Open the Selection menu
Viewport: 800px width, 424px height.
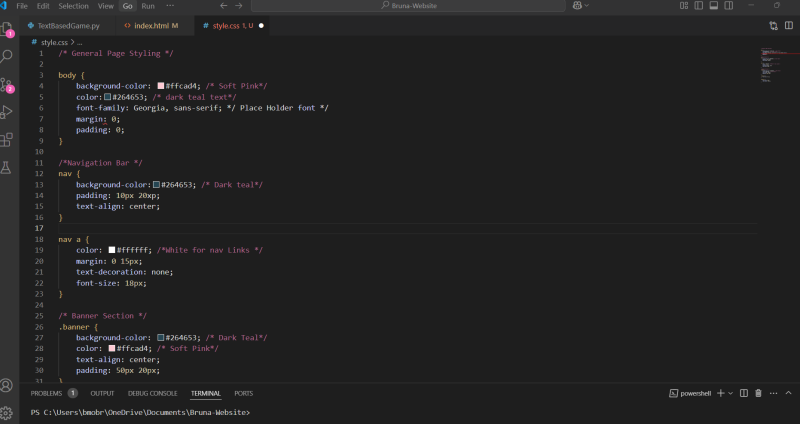pyautogui.click(x=73, y=6)
